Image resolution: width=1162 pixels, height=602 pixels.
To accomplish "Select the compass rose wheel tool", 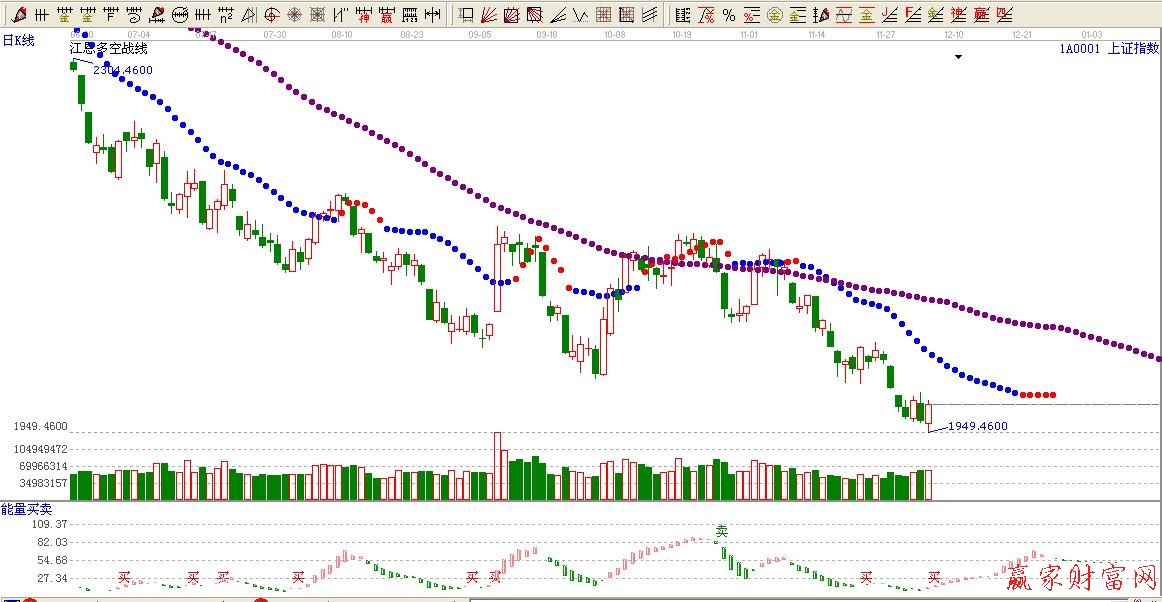I will click(295, 14).
